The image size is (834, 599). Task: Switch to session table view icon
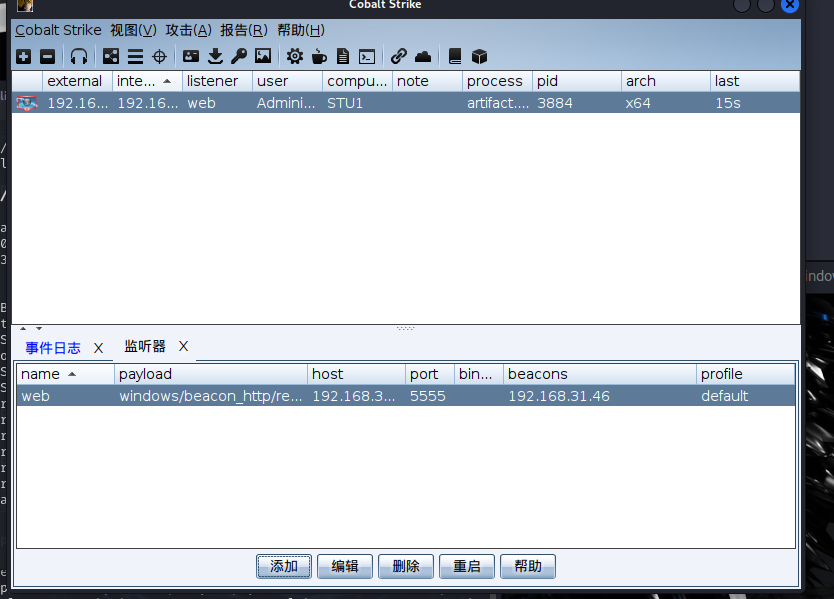pos(135,56)
